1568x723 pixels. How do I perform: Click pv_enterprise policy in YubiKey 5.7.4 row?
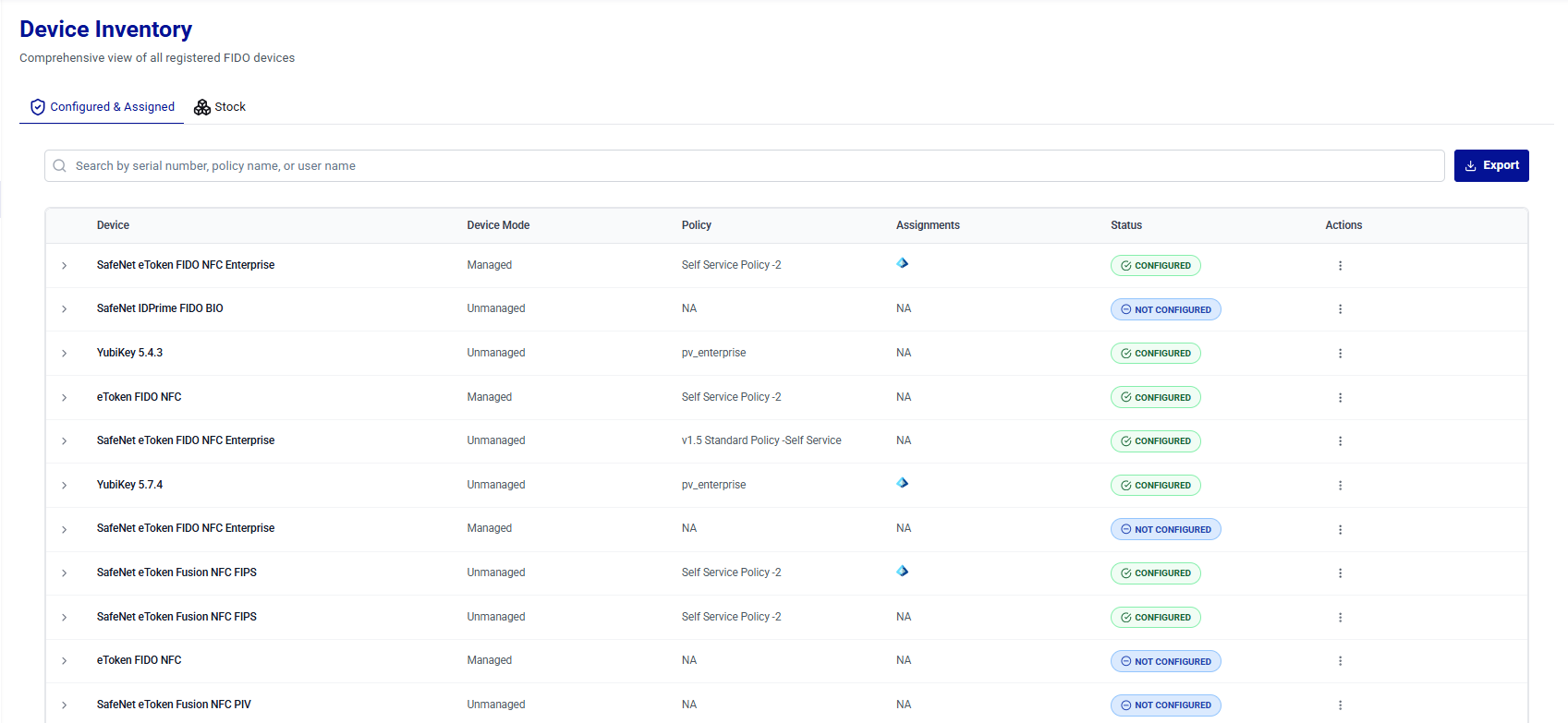click(713, 485)
